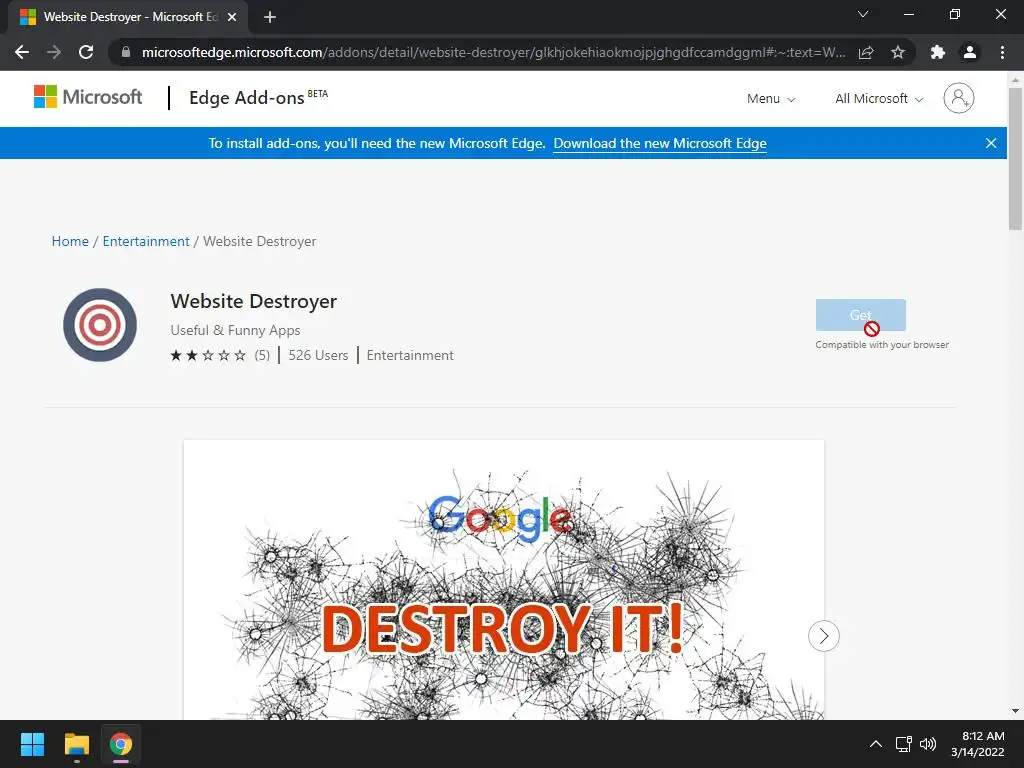Viewport: 1024px width, 768px height.
Task: Click Compatible with your browser text
Action: (882, 344)
